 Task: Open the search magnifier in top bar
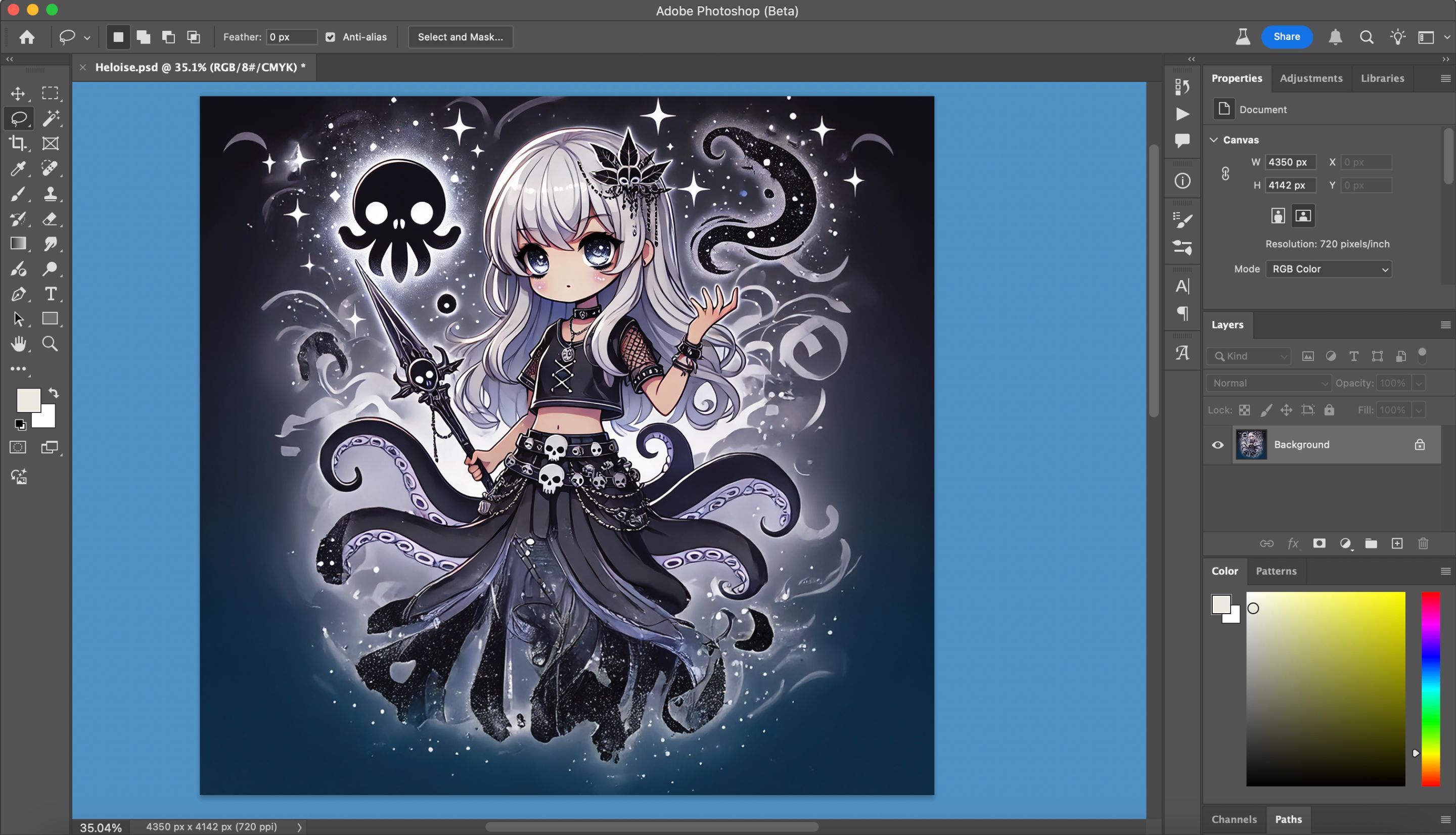click(1367, 37)
